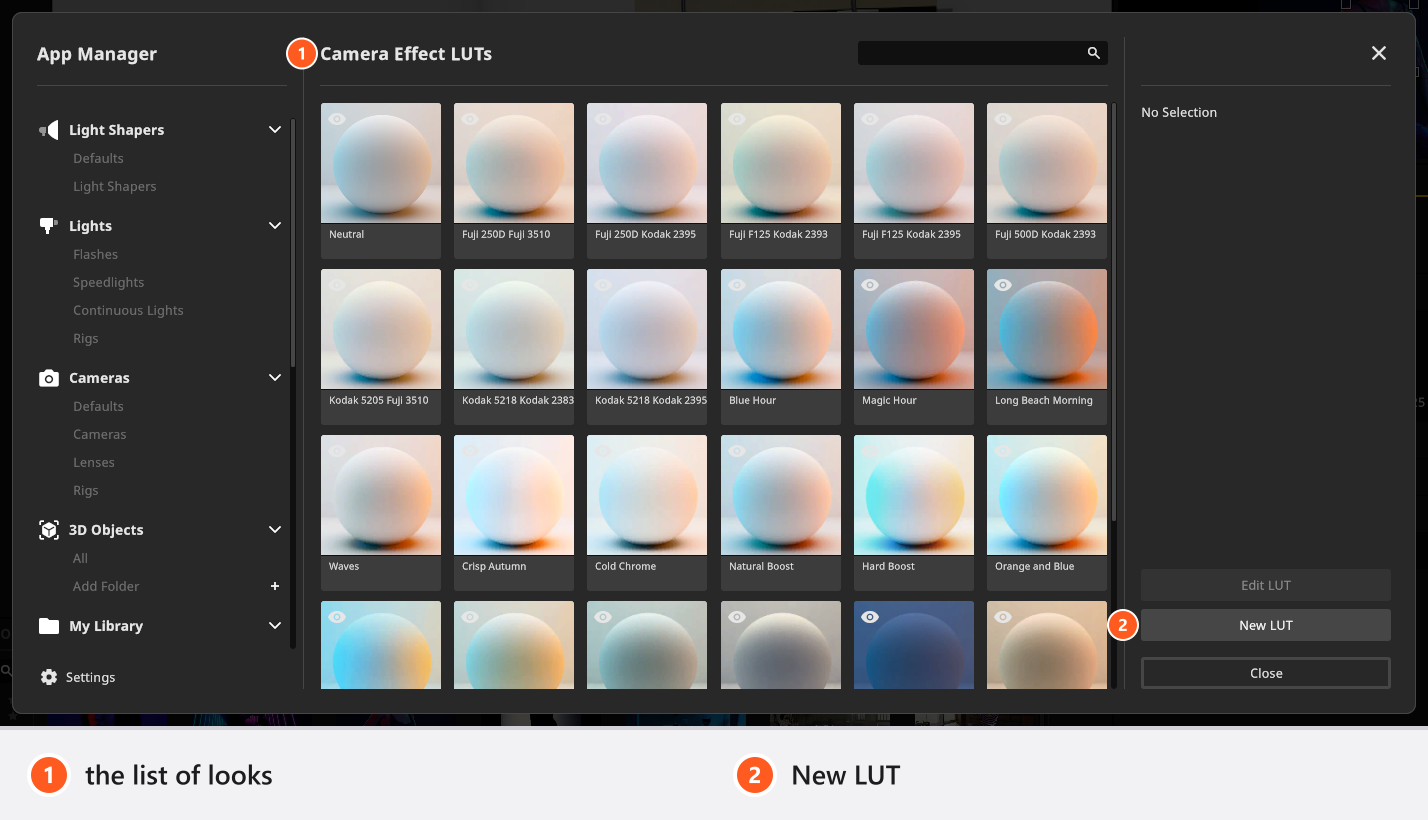Open Flashes under Lights
The height and width of the screenshot is (820, 1428).
95,254
